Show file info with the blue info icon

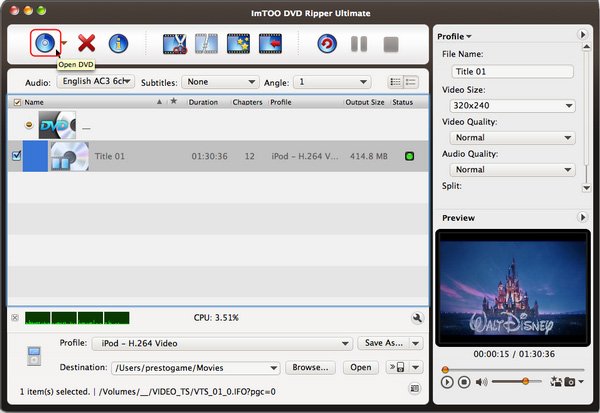118,43
